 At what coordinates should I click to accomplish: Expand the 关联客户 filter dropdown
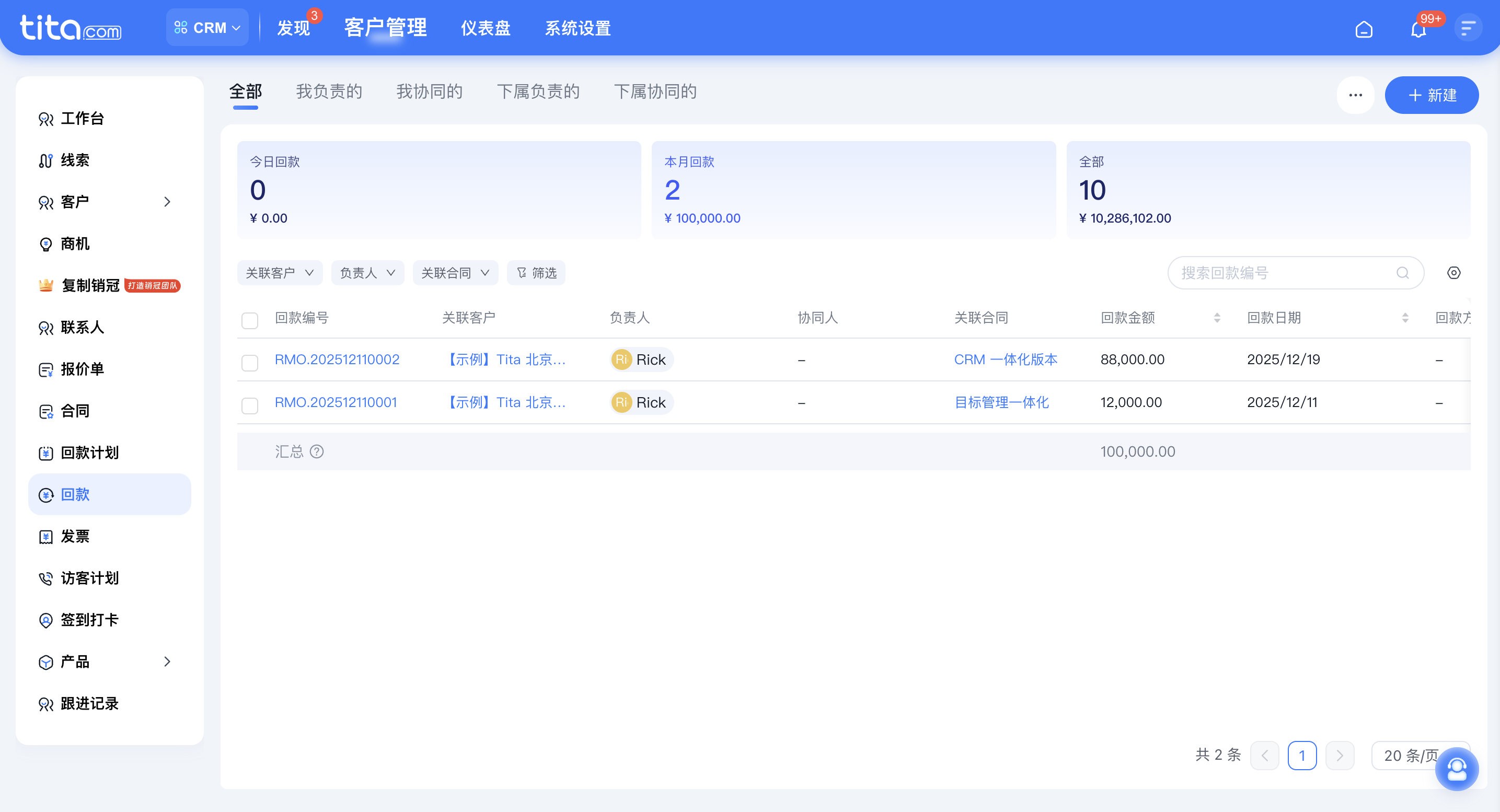click(280, 272)
